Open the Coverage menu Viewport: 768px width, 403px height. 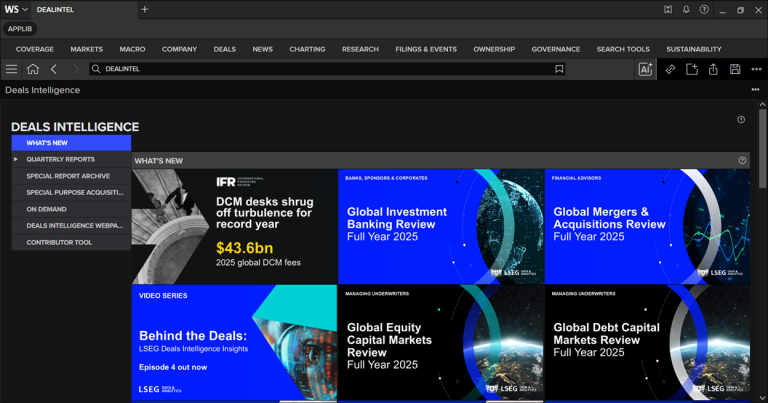click(x=35, y=49)
